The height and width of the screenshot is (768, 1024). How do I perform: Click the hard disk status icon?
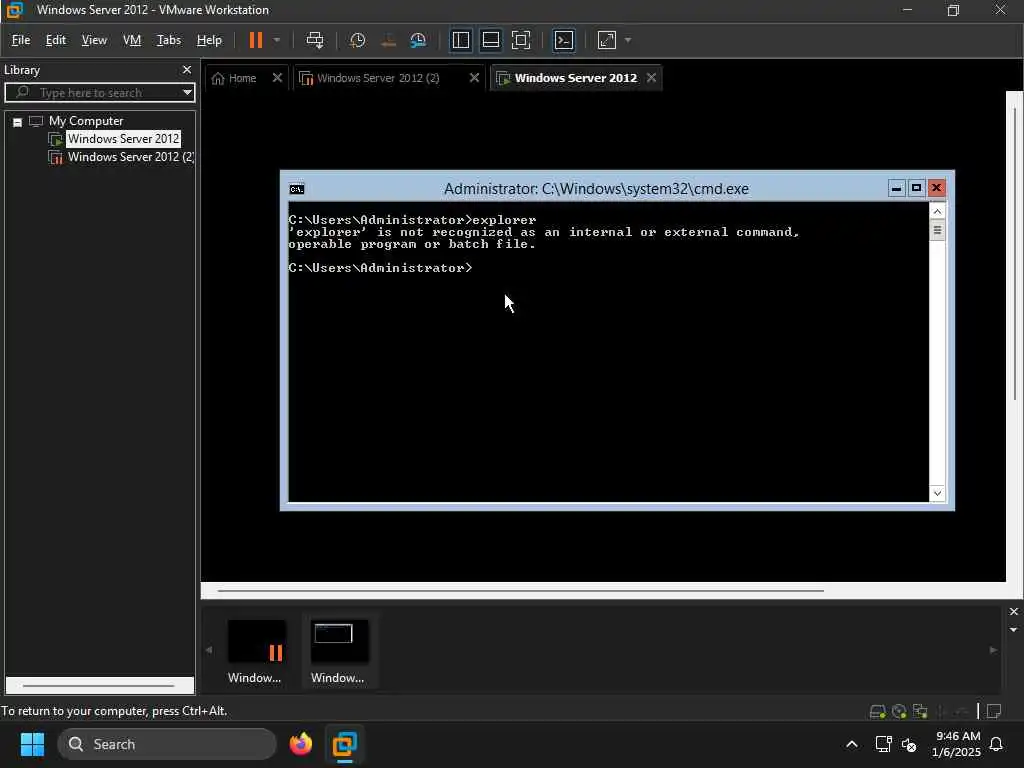pos(878,711)
